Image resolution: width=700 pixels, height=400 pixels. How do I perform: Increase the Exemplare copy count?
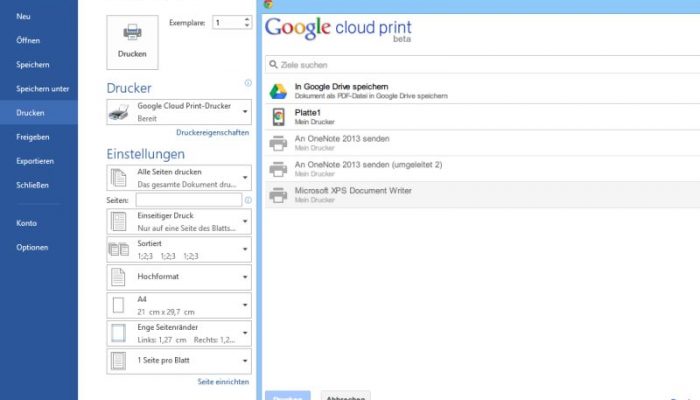click(x=247, y=19)
